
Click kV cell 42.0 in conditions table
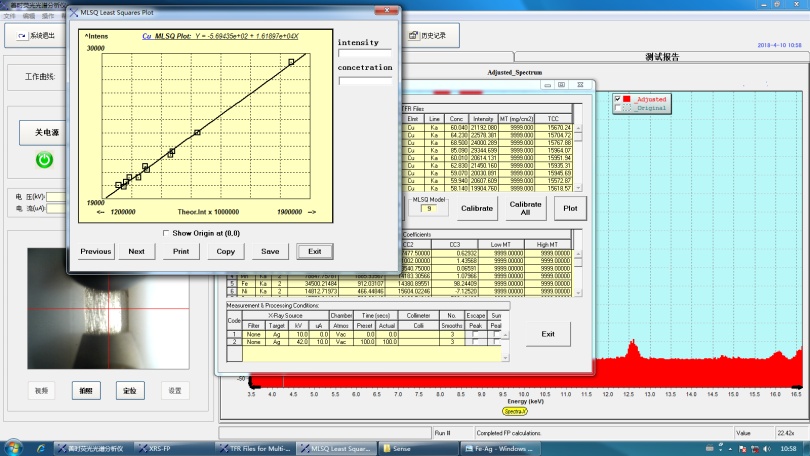[x=299, y=342]
